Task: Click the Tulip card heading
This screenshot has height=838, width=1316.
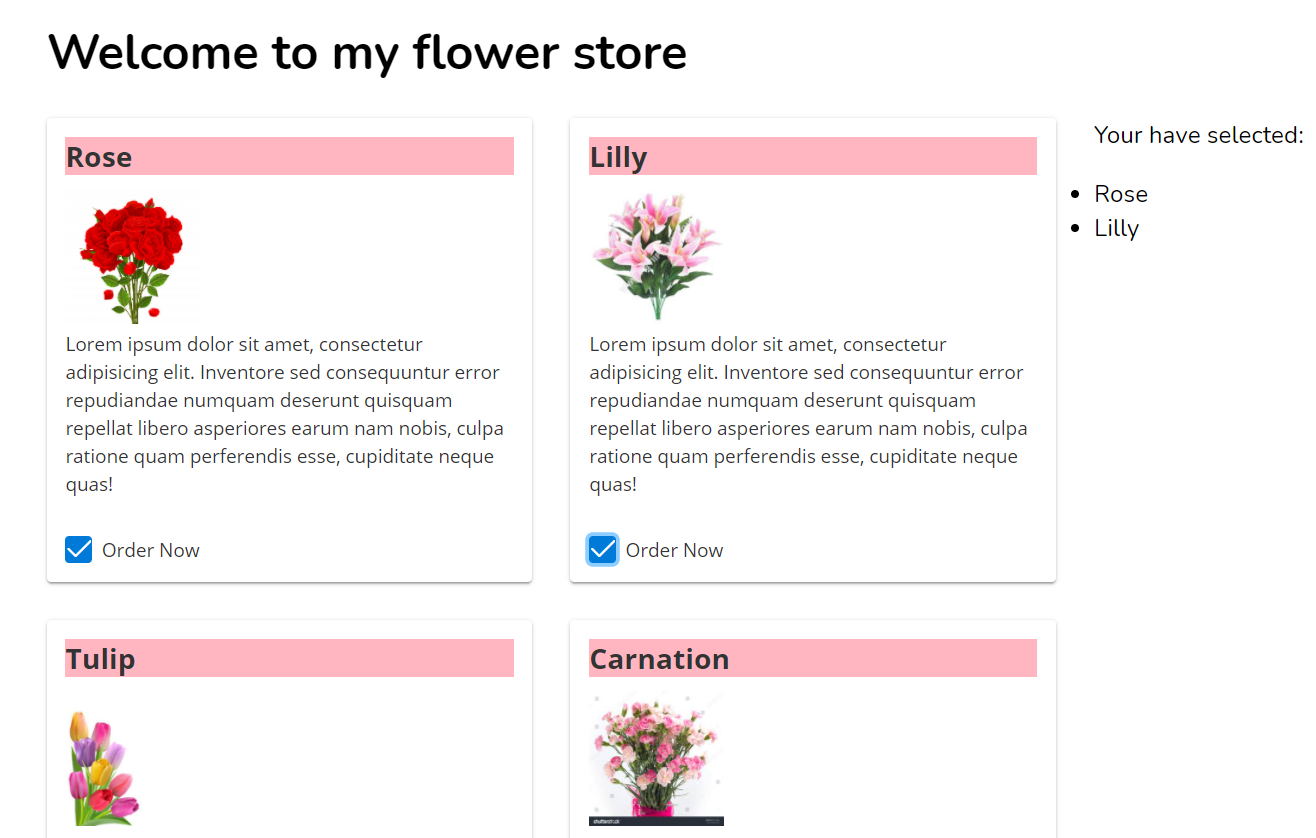Action: (x=101, y=659)
